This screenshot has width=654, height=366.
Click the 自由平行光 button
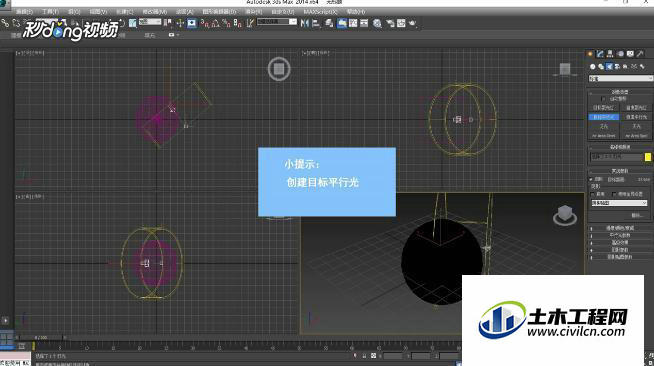[636, 117]
